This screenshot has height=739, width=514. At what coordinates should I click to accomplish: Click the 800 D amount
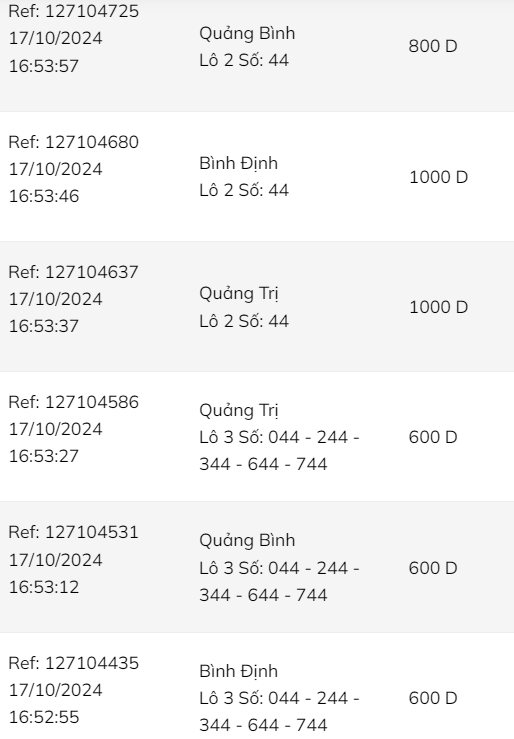[433, 46]
